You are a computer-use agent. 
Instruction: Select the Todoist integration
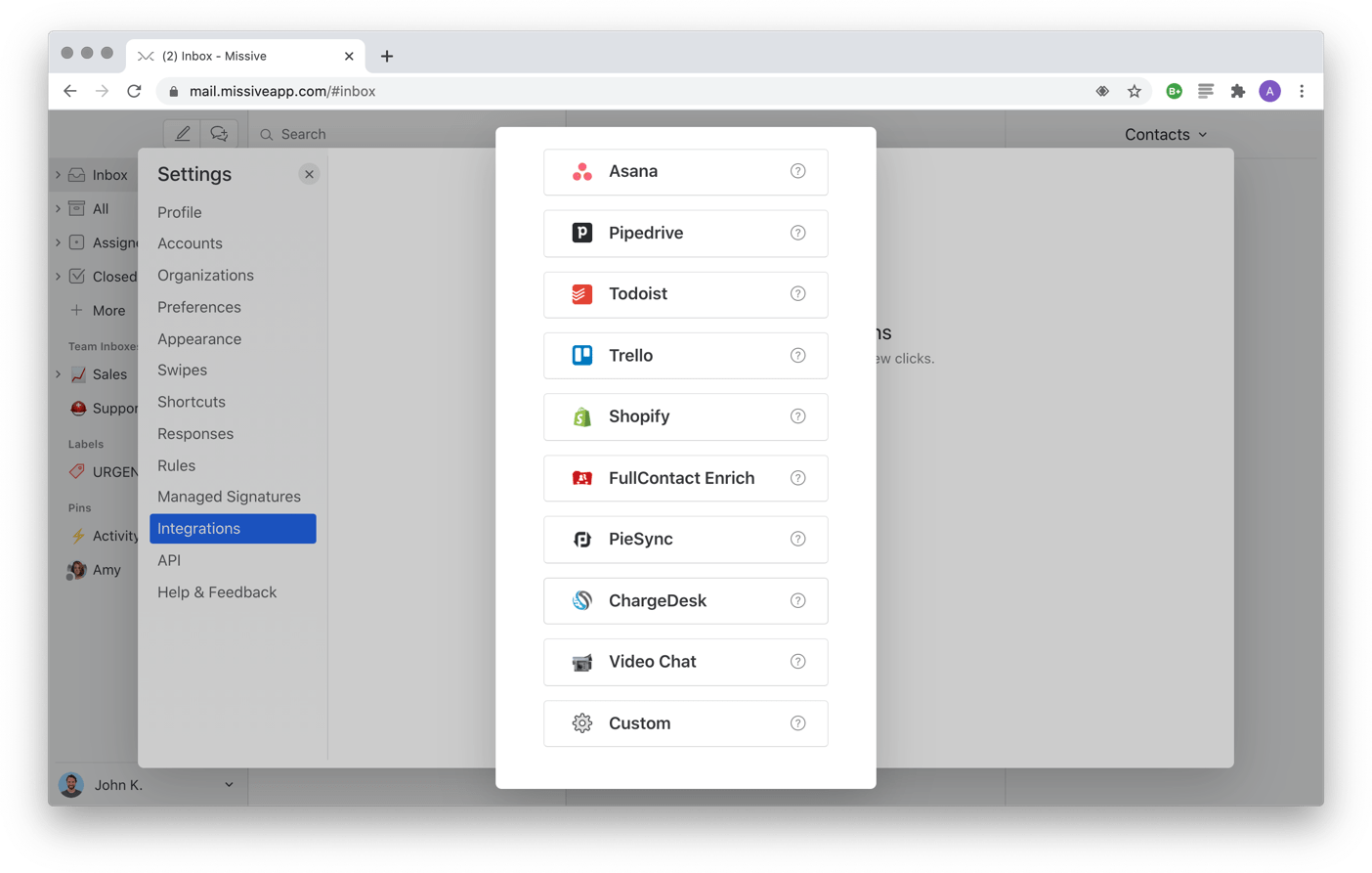tap(685, 294)
